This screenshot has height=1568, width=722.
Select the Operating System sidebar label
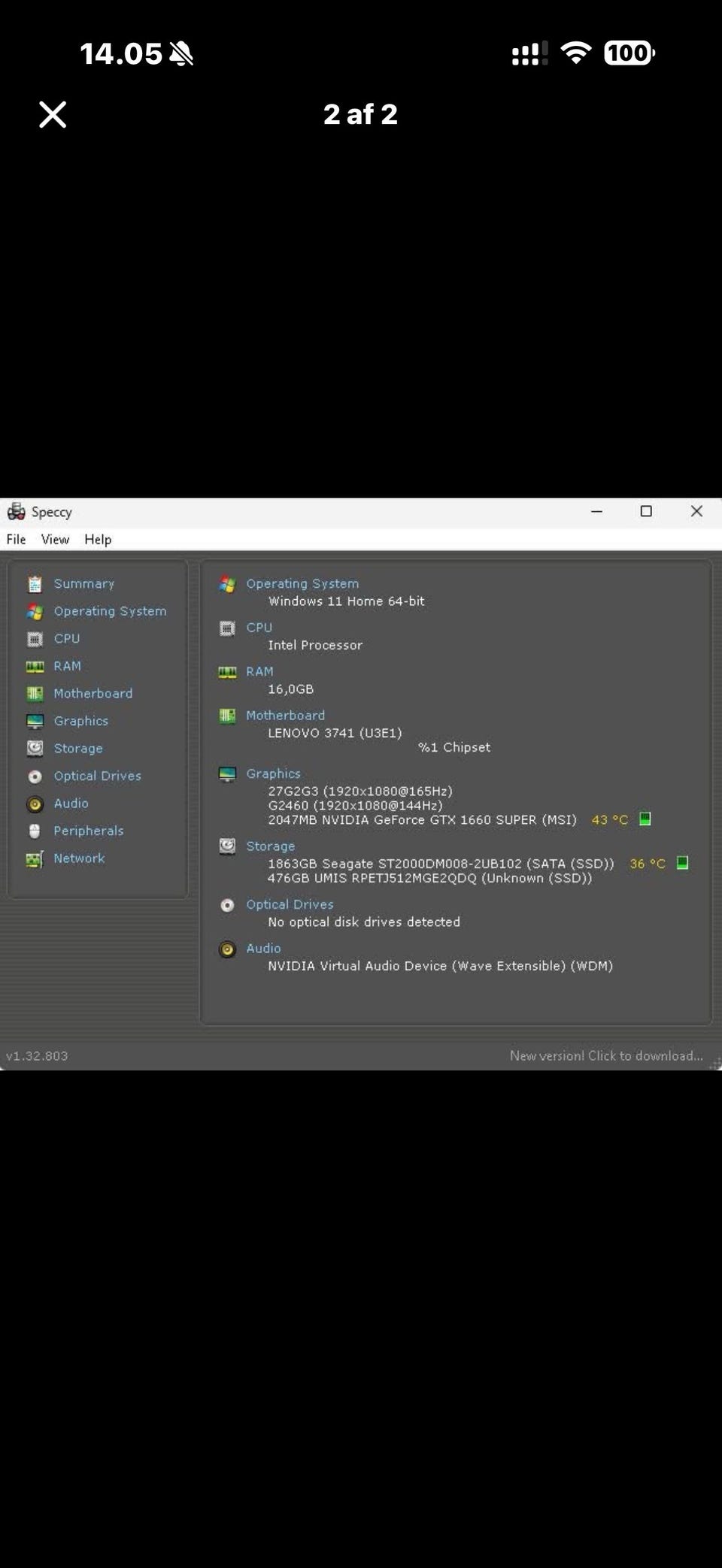pyautogui.click(x=110, y=612)
